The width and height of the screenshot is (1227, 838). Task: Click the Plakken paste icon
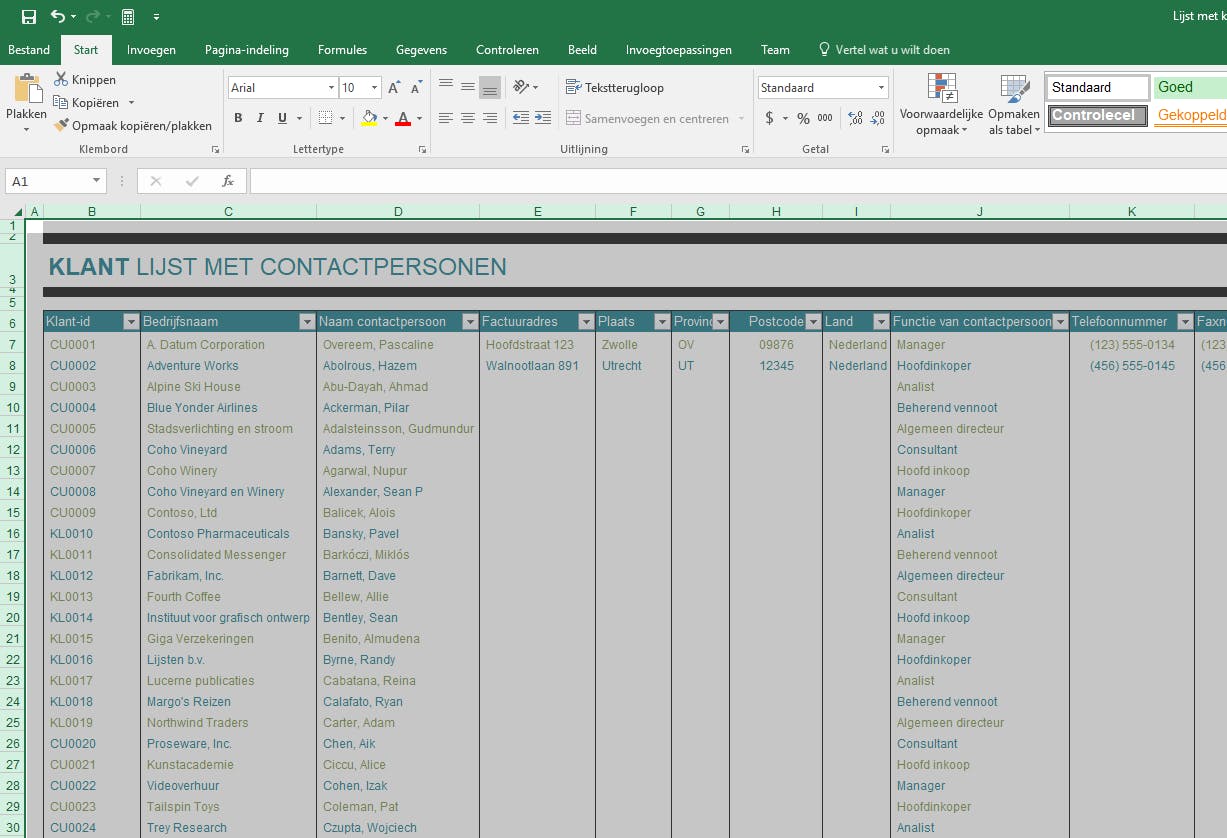click(x=26, y=95)
